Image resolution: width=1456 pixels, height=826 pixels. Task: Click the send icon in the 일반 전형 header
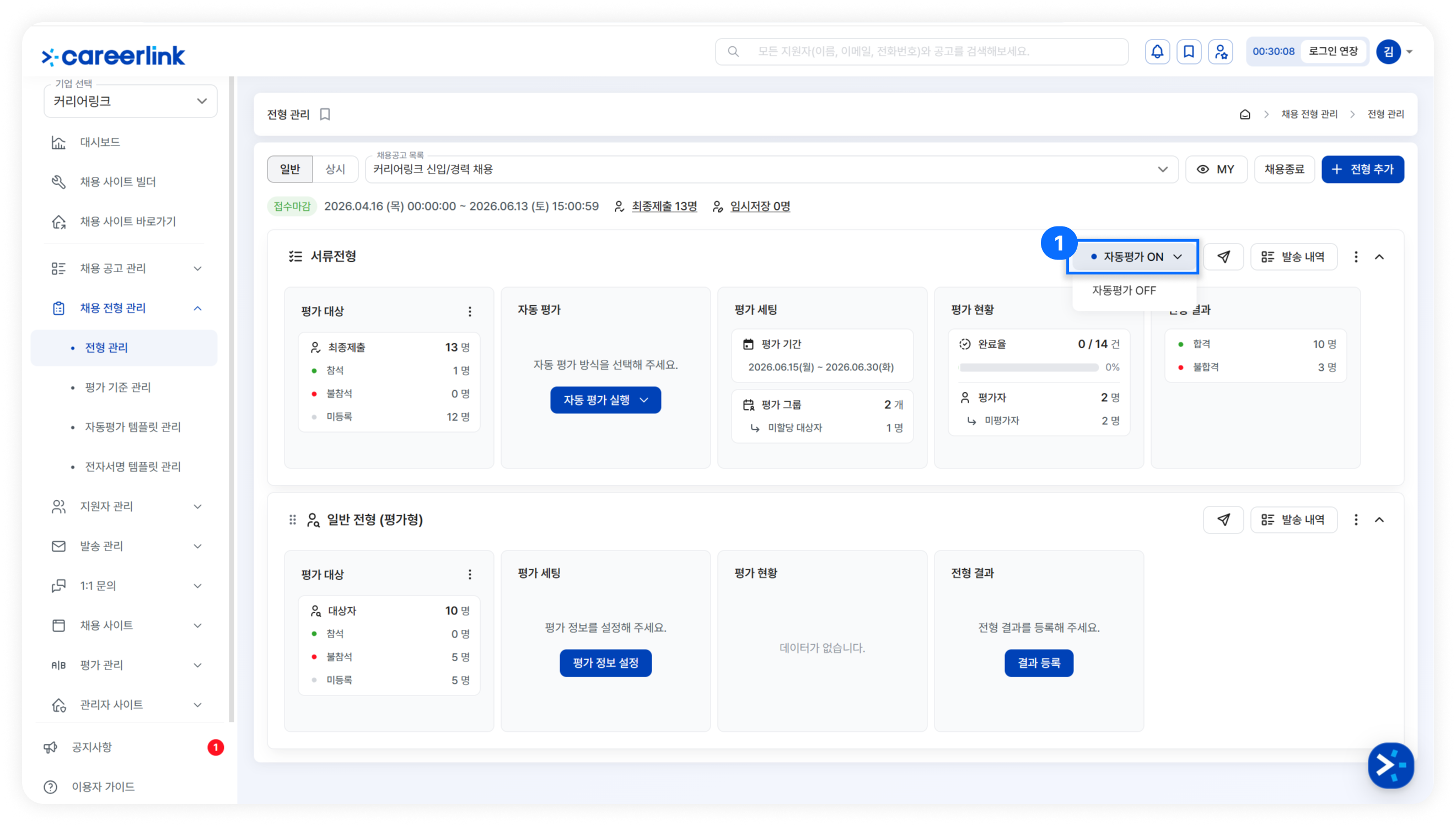coord(1223,520)
